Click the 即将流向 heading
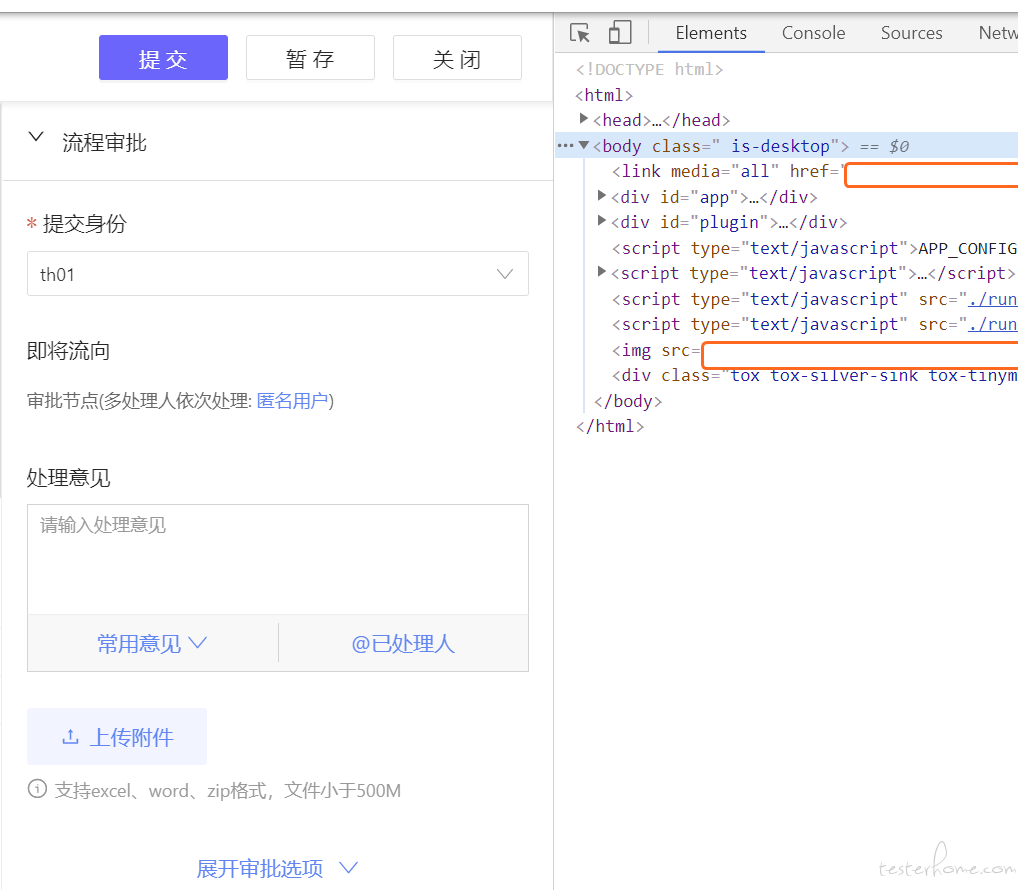Image resolution: width=1018 pixels, height=890 pixels. [x=68, y=351]
